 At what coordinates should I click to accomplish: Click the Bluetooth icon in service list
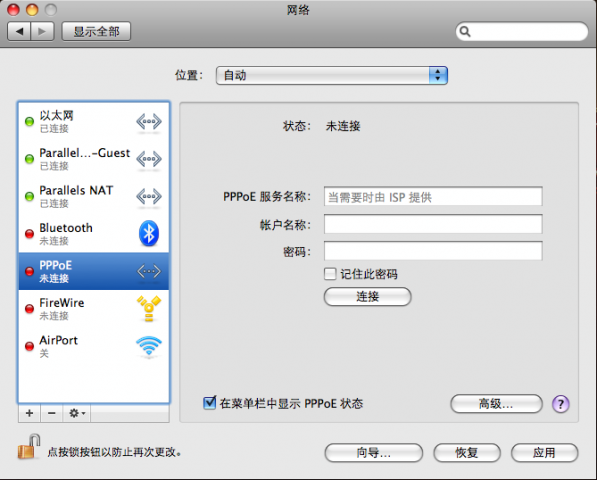point(149,233)
